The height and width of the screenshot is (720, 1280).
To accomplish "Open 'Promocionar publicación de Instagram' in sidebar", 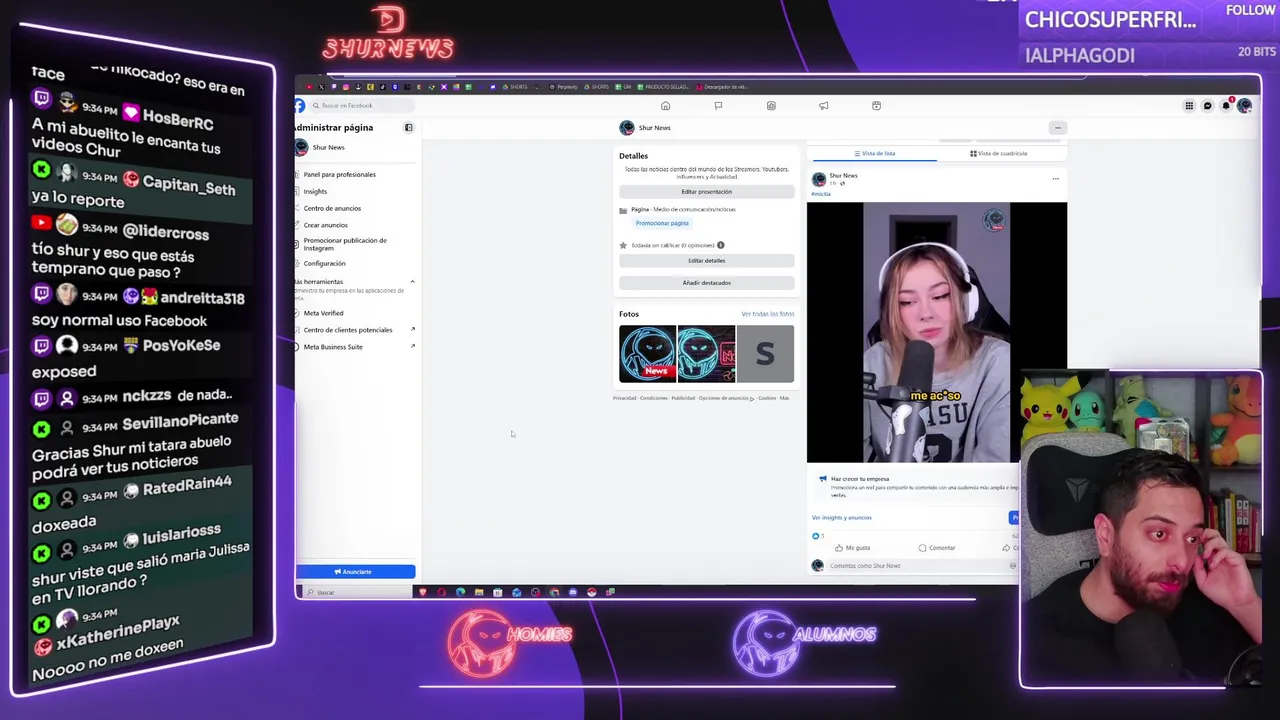I will tap(345, 244).
